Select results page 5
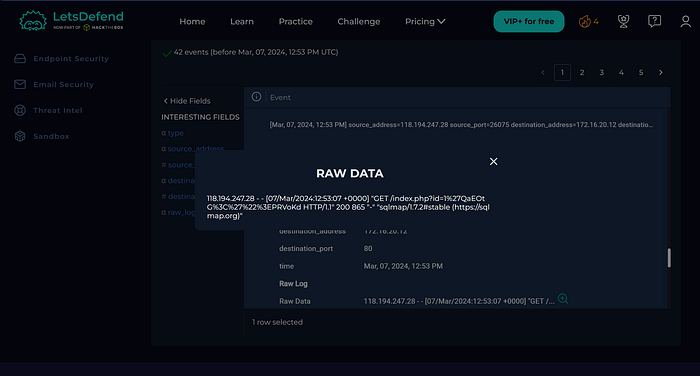Screen dimensions: 700x376 [x=641, y=72]
